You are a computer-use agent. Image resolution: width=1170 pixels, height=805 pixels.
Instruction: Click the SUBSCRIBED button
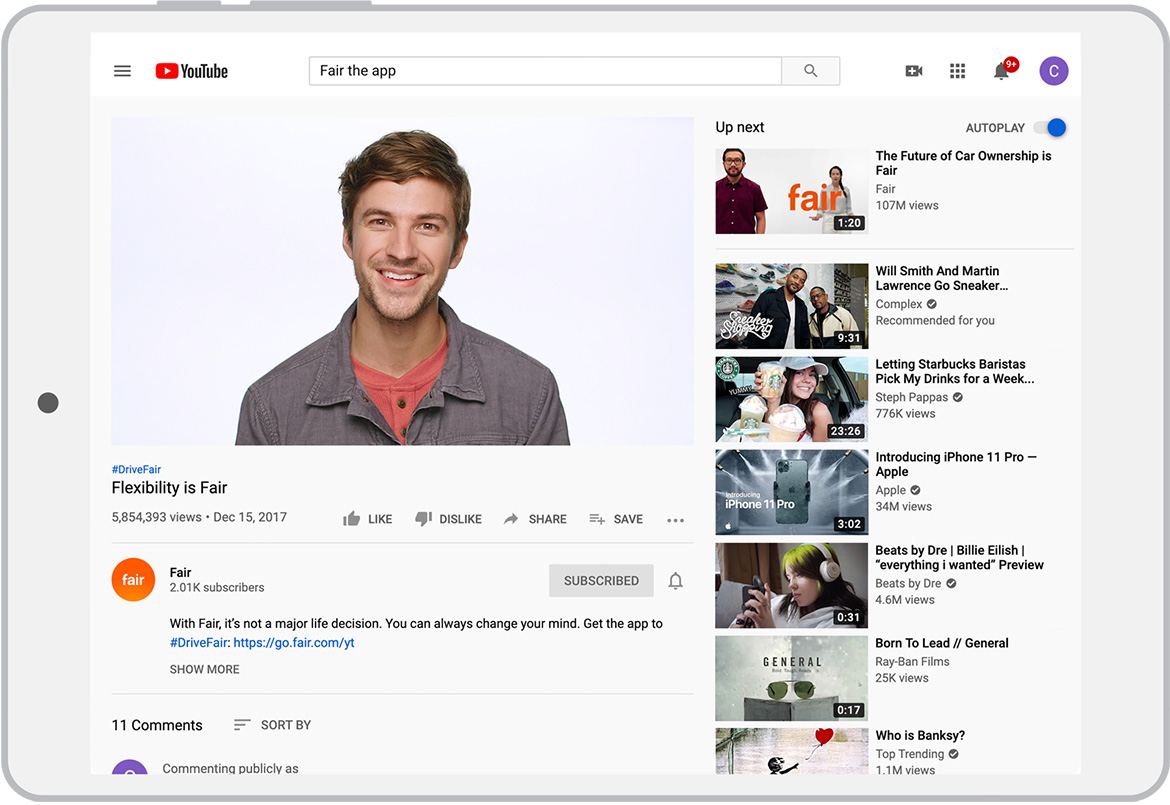[601, 580]
